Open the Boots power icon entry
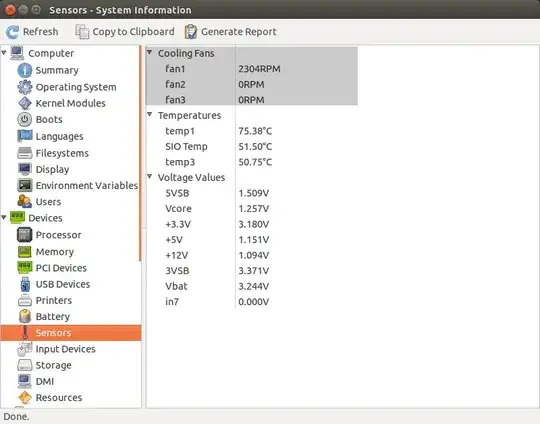The image size is (540, 424). (x=24, y=120)
